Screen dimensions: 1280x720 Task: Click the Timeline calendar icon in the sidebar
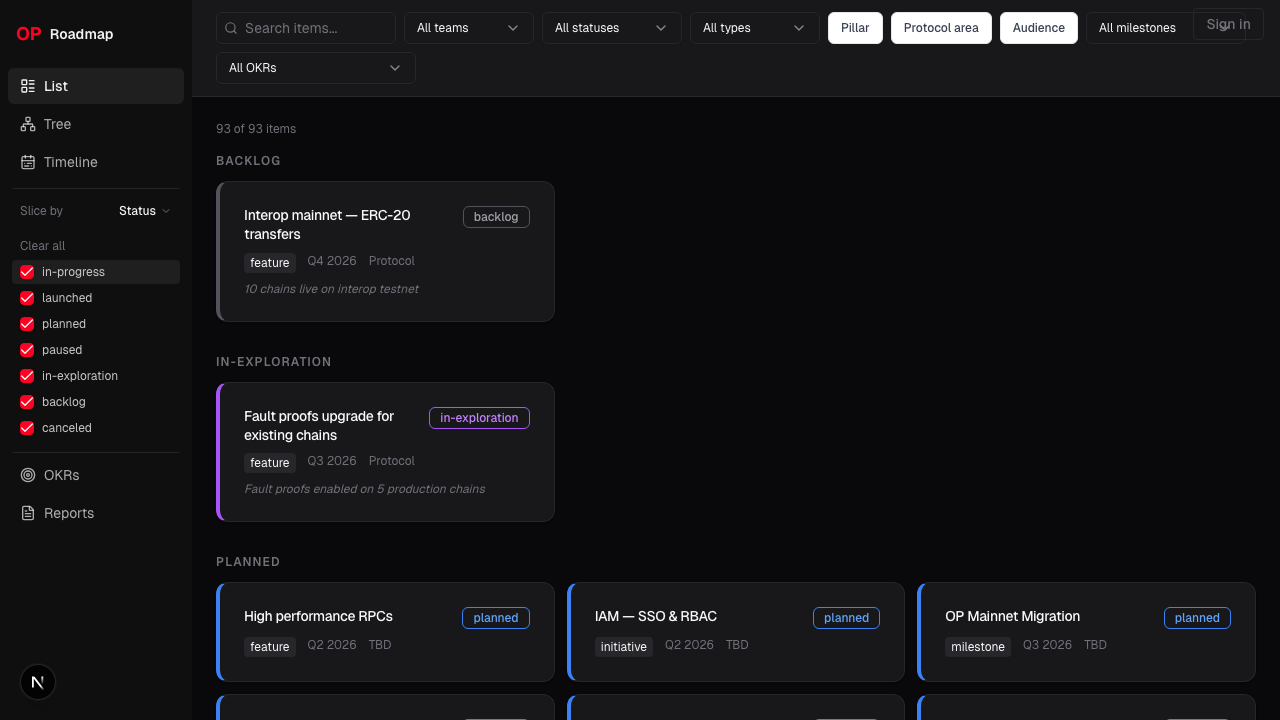(28, 162)
